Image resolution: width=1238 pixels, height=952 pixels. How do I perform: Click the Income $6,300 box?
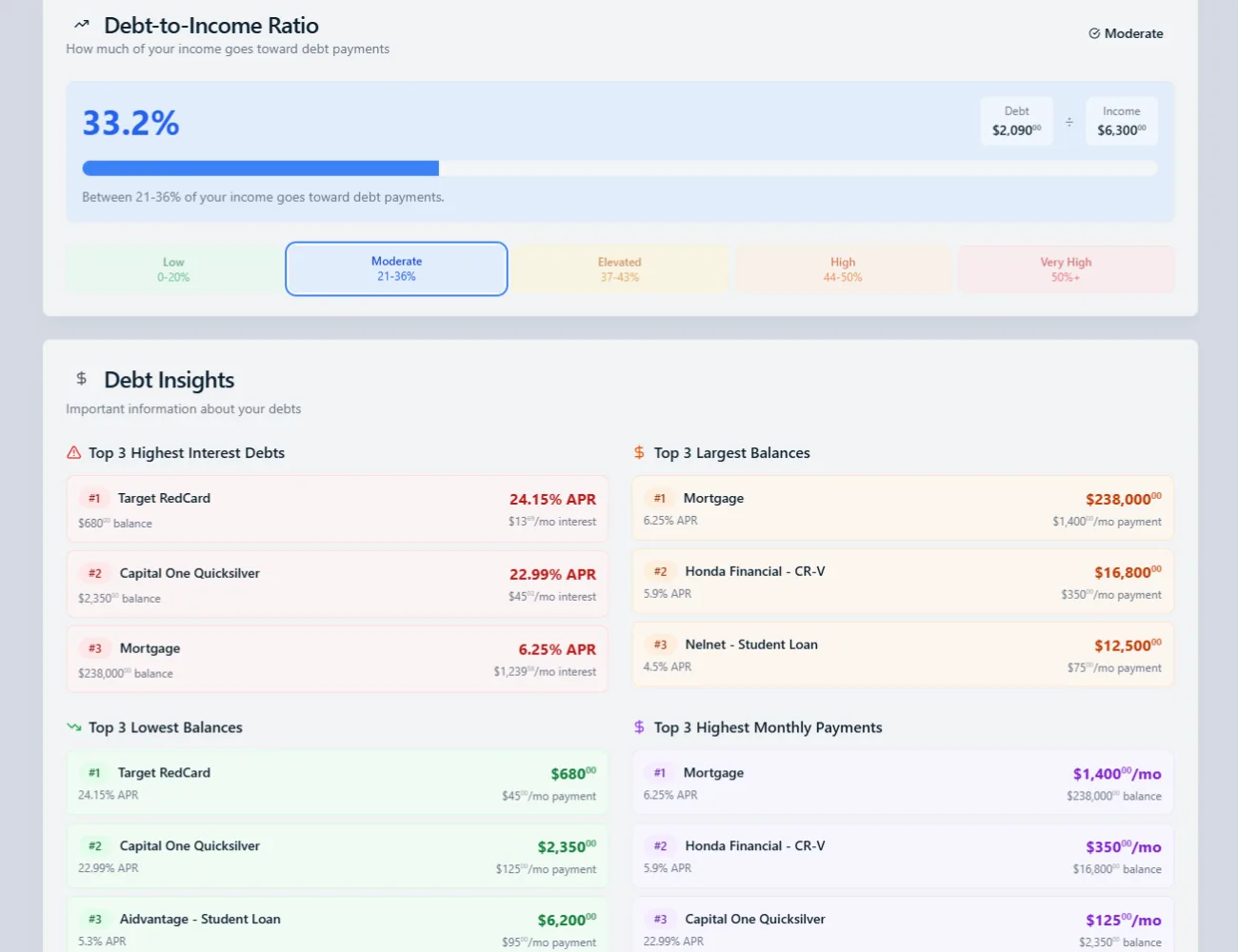(1121, 121)
